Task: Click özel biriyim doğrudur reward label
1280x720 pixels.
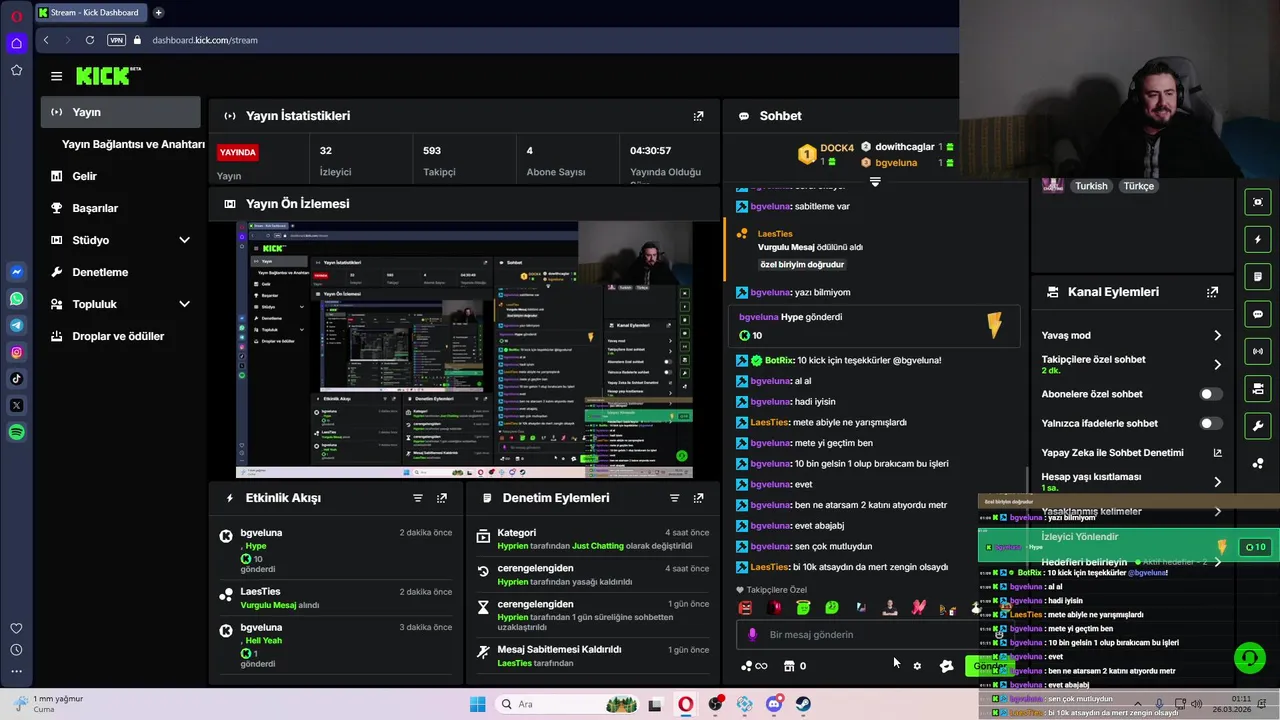Action: 802,265
